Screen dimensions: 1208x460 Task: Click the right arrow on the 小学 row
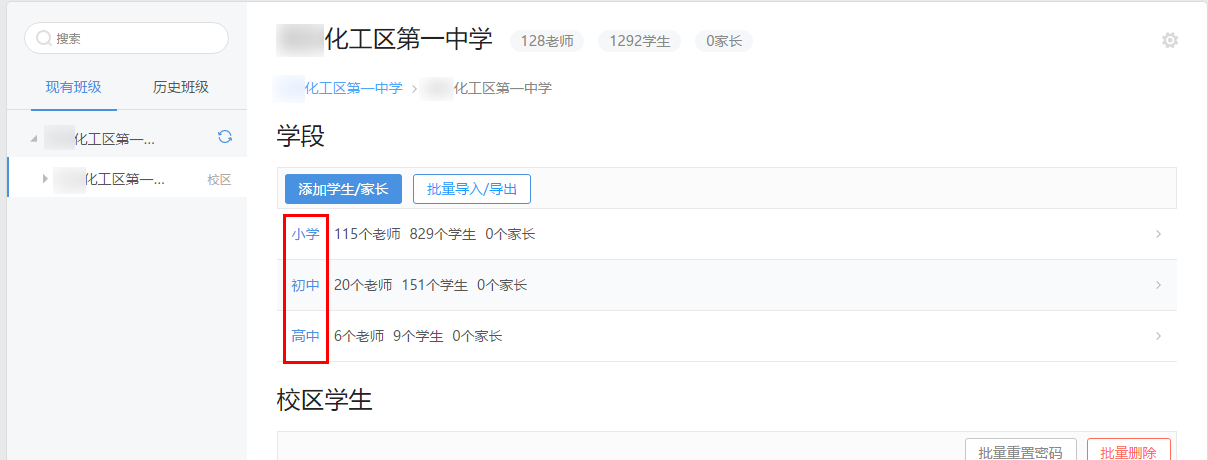[x=1158, y=234]
